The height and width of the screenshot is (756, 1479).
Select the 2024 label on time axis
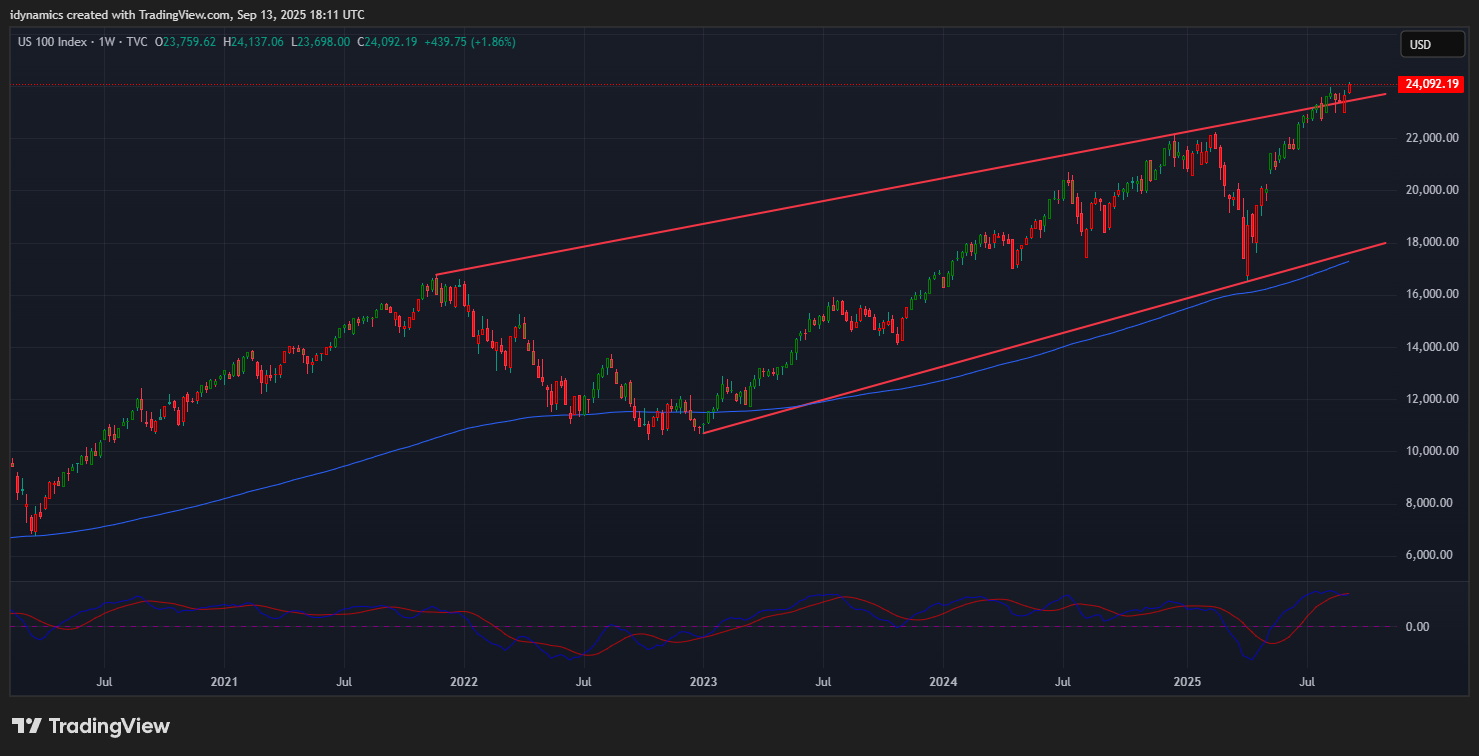point(943,682)
